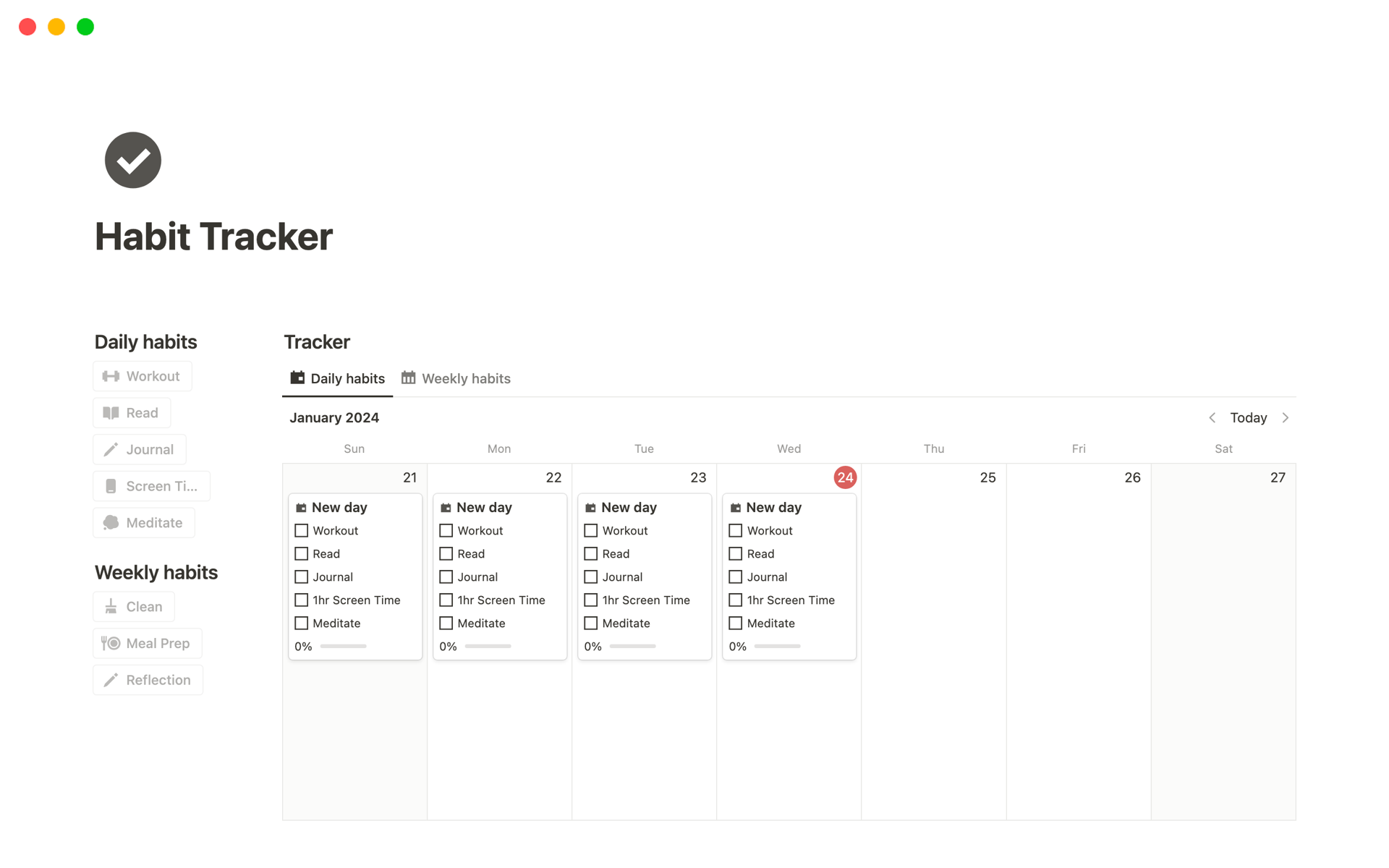Toggle the Meditate checkbox on Jan 23

(590, 623)
